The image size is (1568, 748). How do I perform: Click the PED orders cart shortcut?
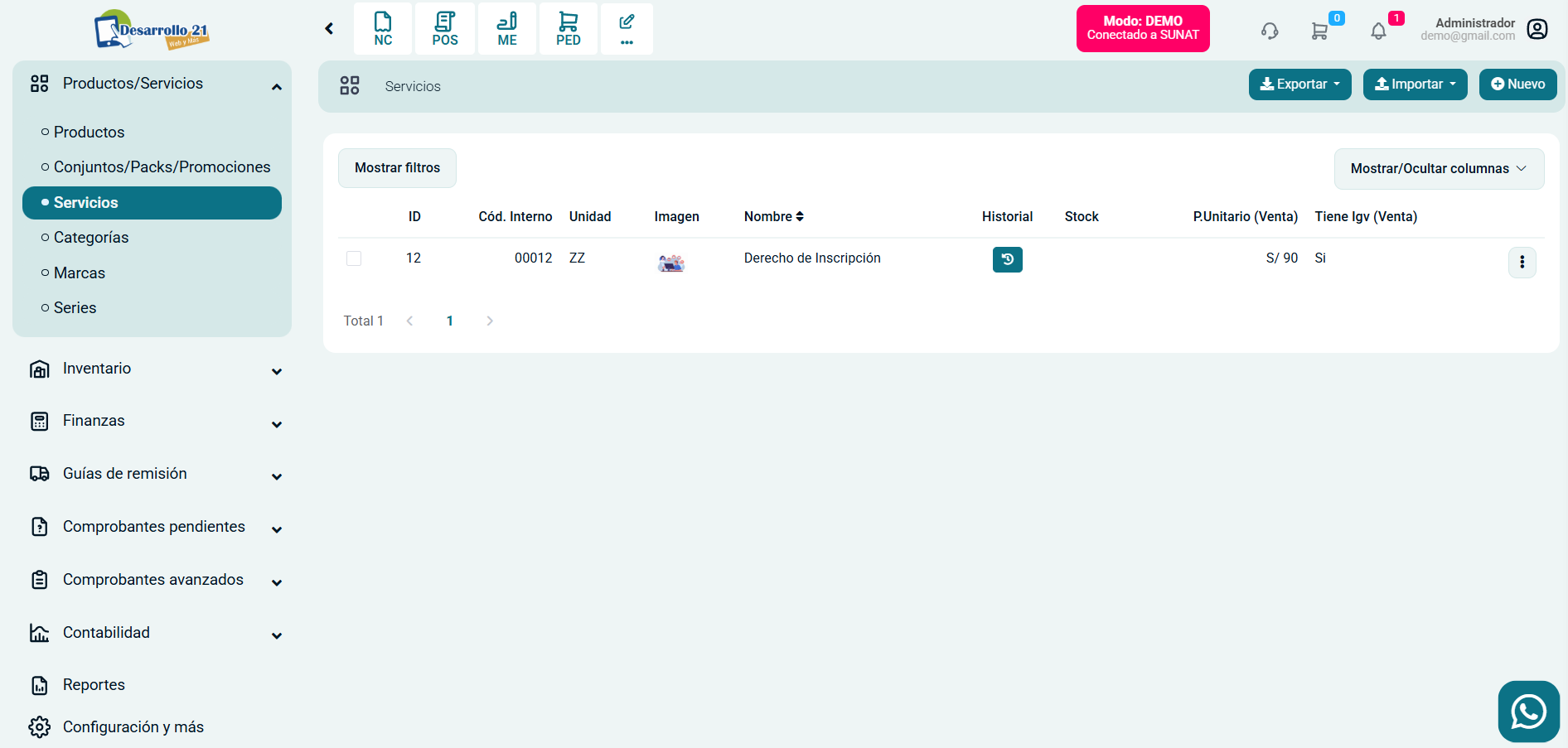pos(569,29)
